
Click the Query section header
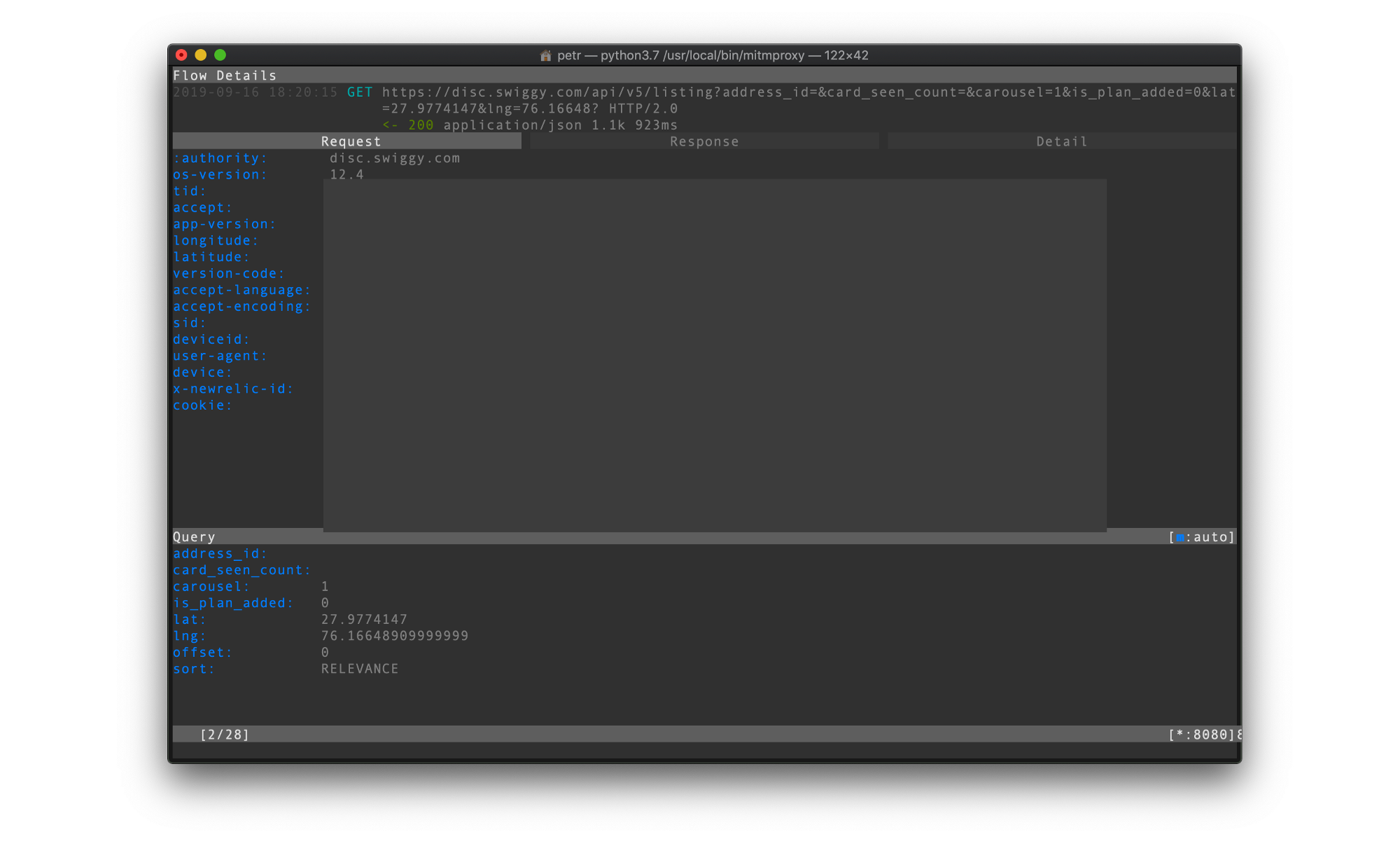tap(194, 537)
